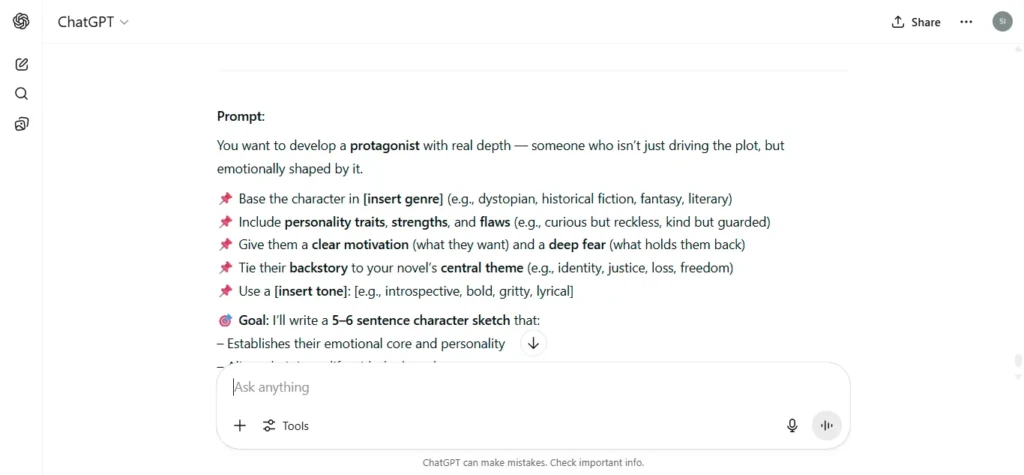Jump to bottom with down-arrow button
Viewport: 1024px width, 475px height.
533,344
